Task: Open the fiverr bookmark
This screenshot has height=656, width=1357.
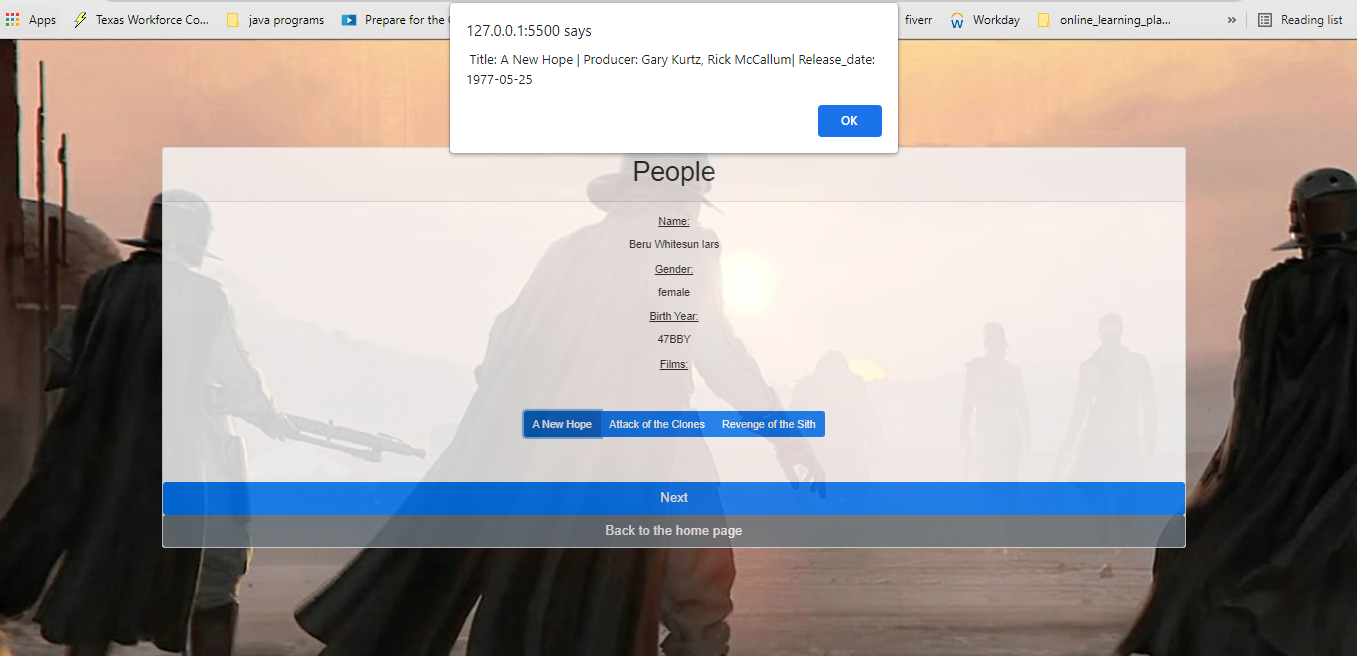Action: [x=918, y=20]
